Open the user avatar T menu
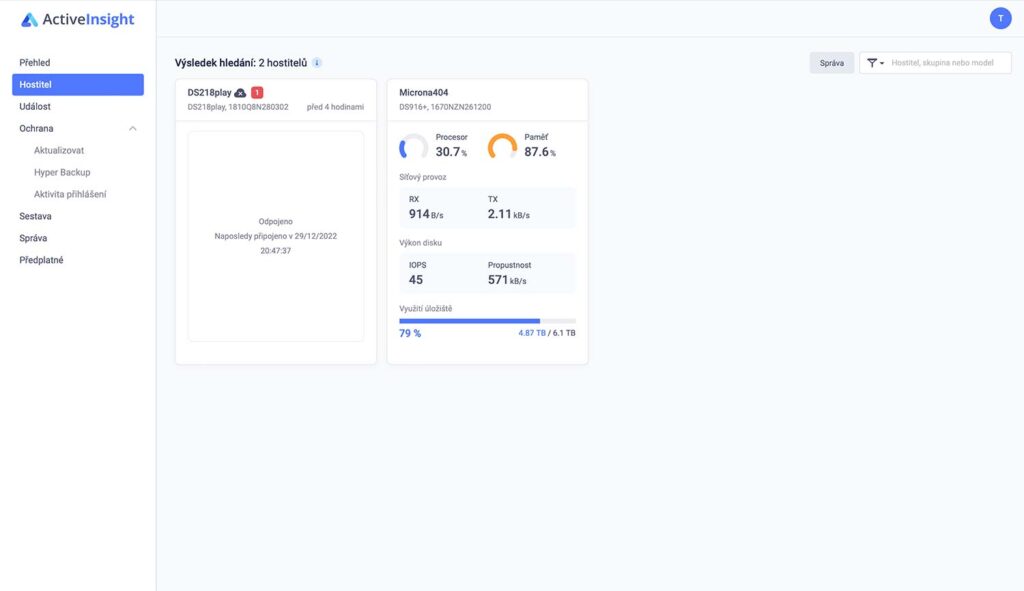 (x=1000, y=18)
